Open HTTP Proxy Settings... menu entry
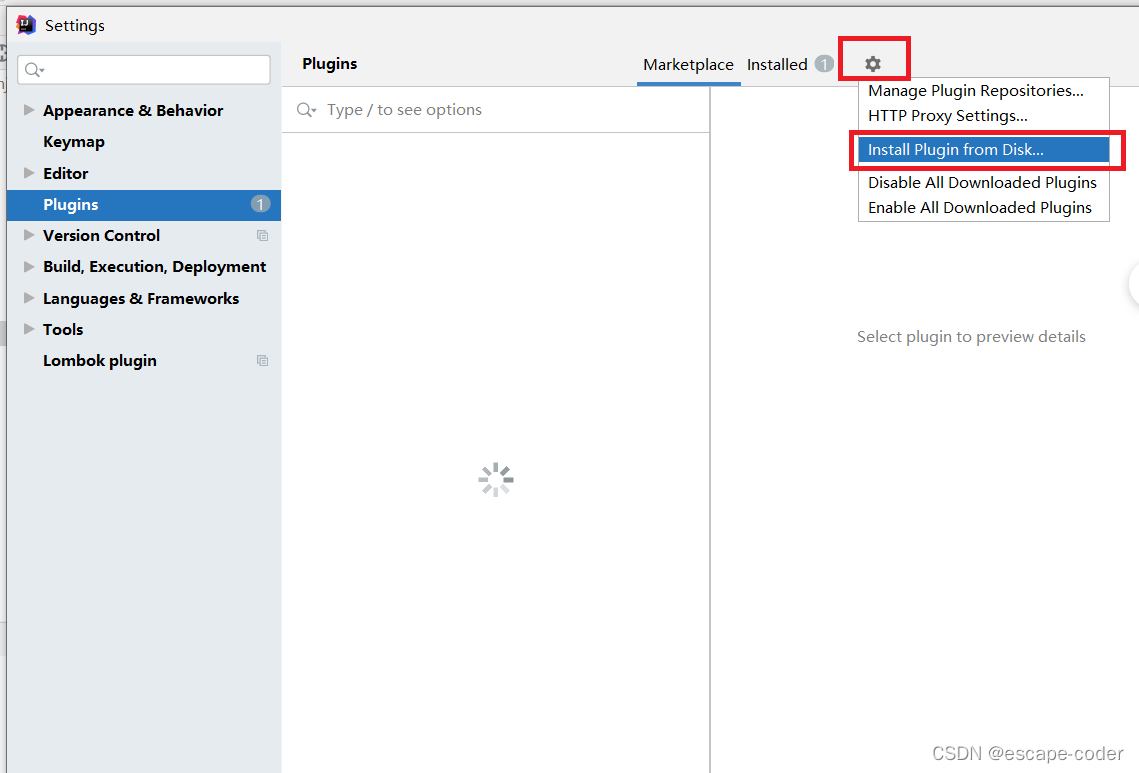 click(x=947, y=116)
